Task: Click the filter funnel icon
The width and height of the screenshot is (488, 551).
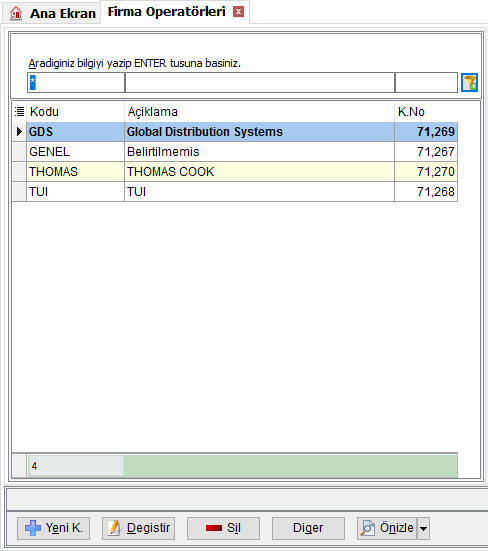Action: (x=469, y=83)
